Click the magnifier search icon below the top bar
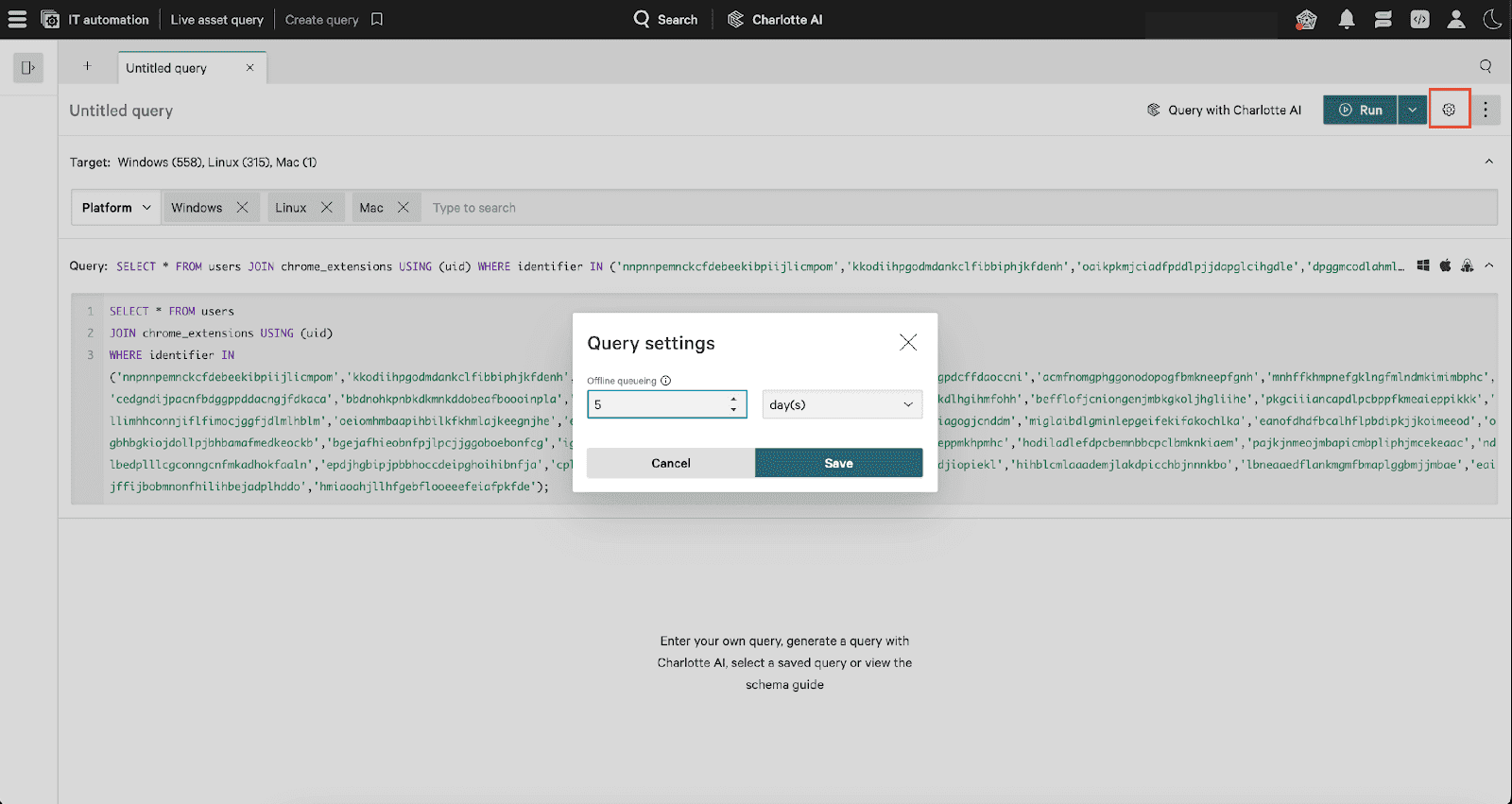 pos(1486,66)
